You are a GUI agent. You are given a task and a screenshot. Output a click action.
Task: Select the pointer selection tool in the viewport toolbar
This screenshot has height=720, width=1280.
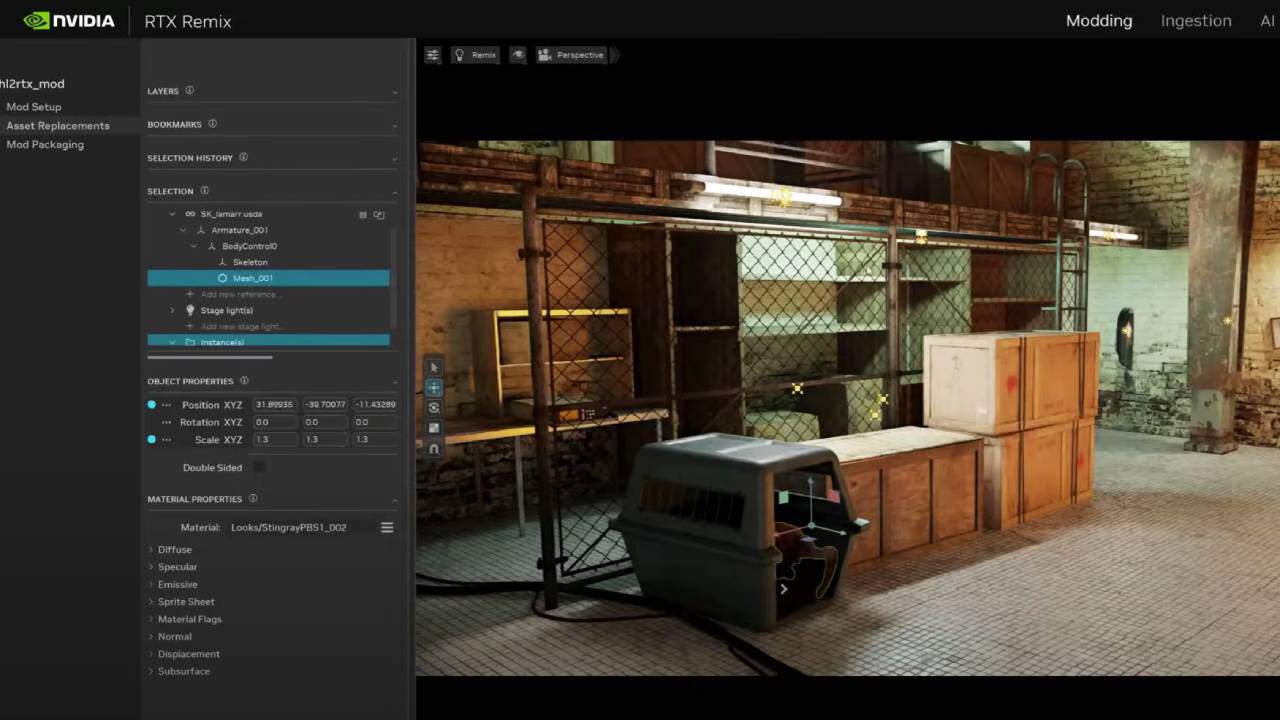(433, 367)
